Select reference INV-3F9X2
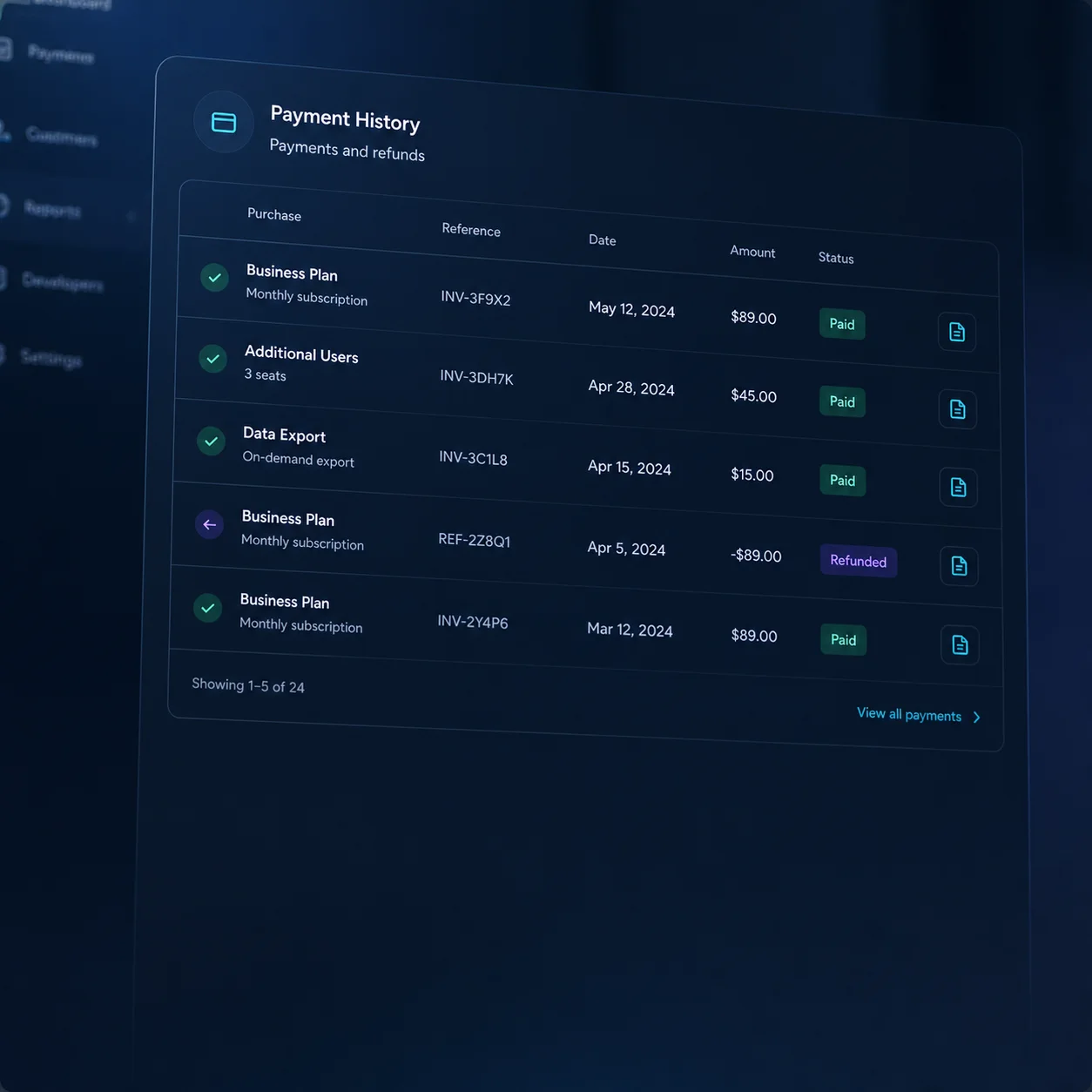1092x1092 pixels. coord(475,298)
